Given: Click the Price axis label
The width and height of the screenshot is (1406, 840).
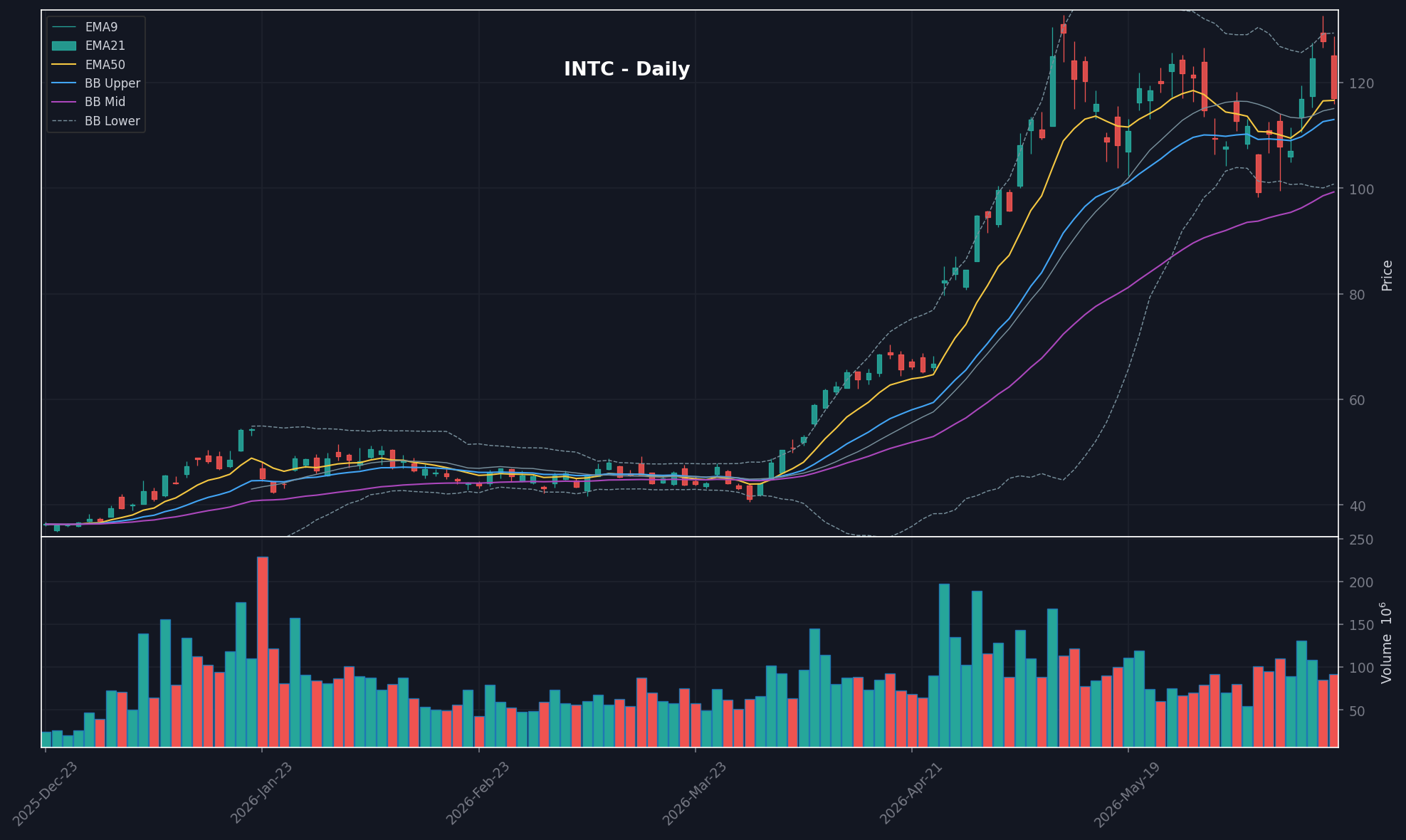Looking at the screenshot, I should (x=1387, y=275).
